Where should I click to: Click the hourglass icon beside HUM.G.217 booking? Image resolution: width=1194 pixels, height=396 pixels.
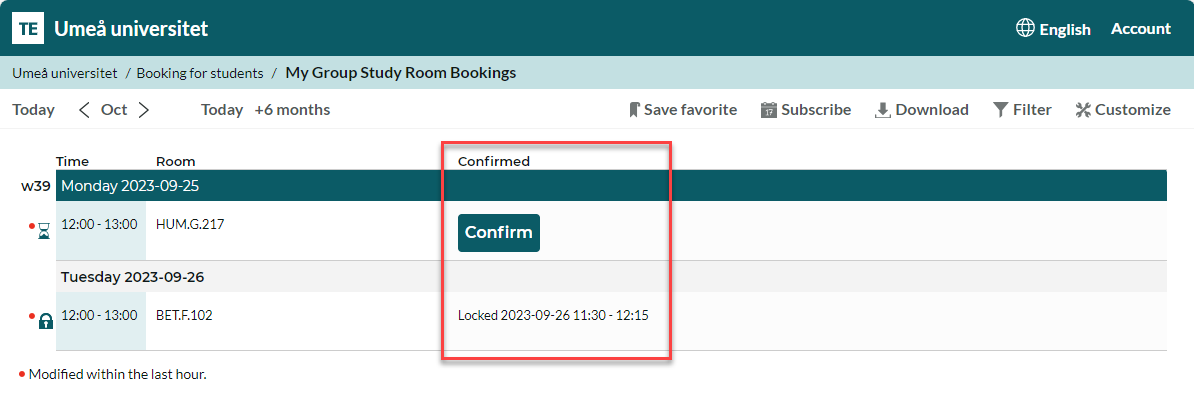[43, 231]
